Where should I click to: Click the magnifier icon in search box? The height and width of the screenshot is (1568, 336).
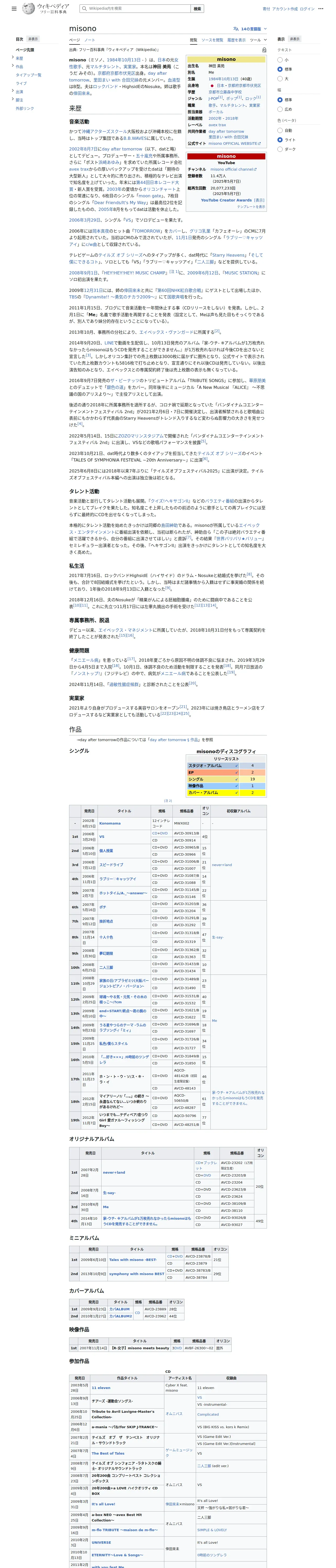[85, 9]
